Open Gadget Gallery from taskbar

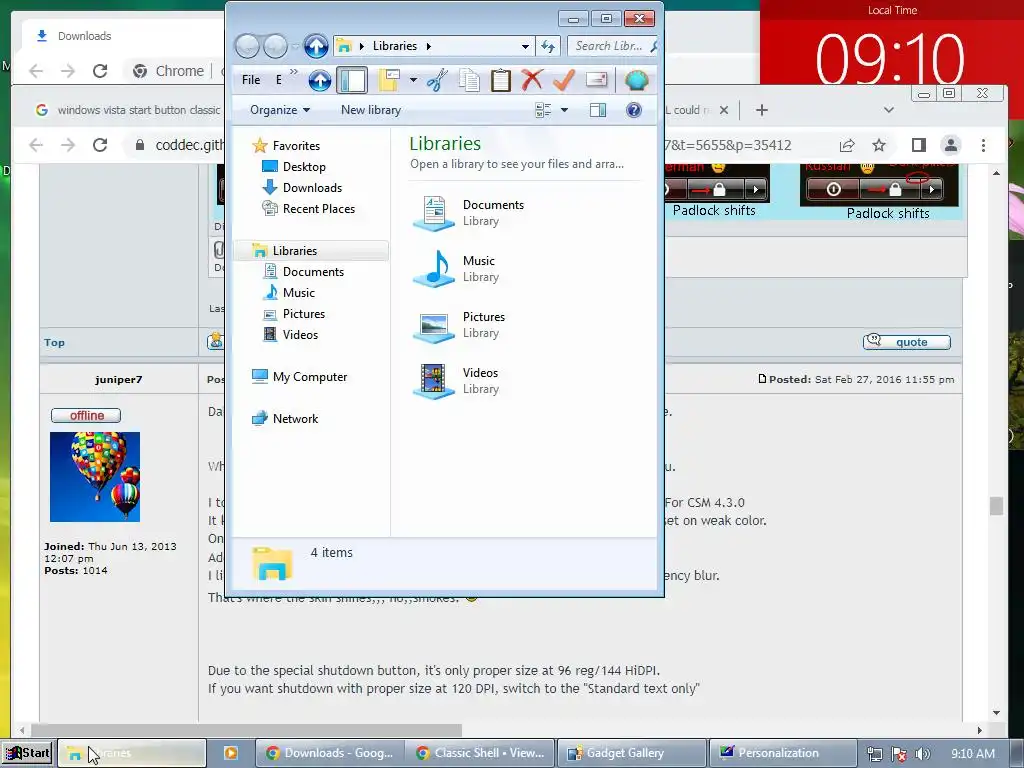point(632,753)
